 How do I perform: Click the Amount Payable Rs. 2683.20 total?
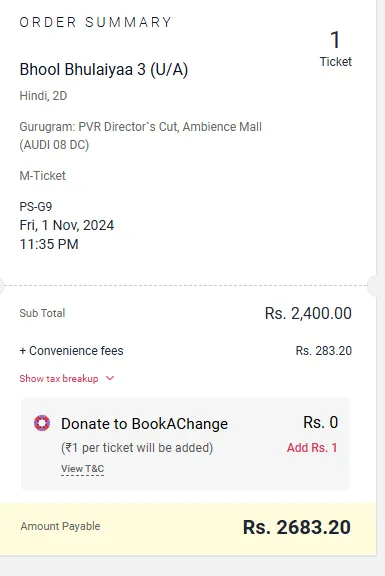(x=297, y=527)
